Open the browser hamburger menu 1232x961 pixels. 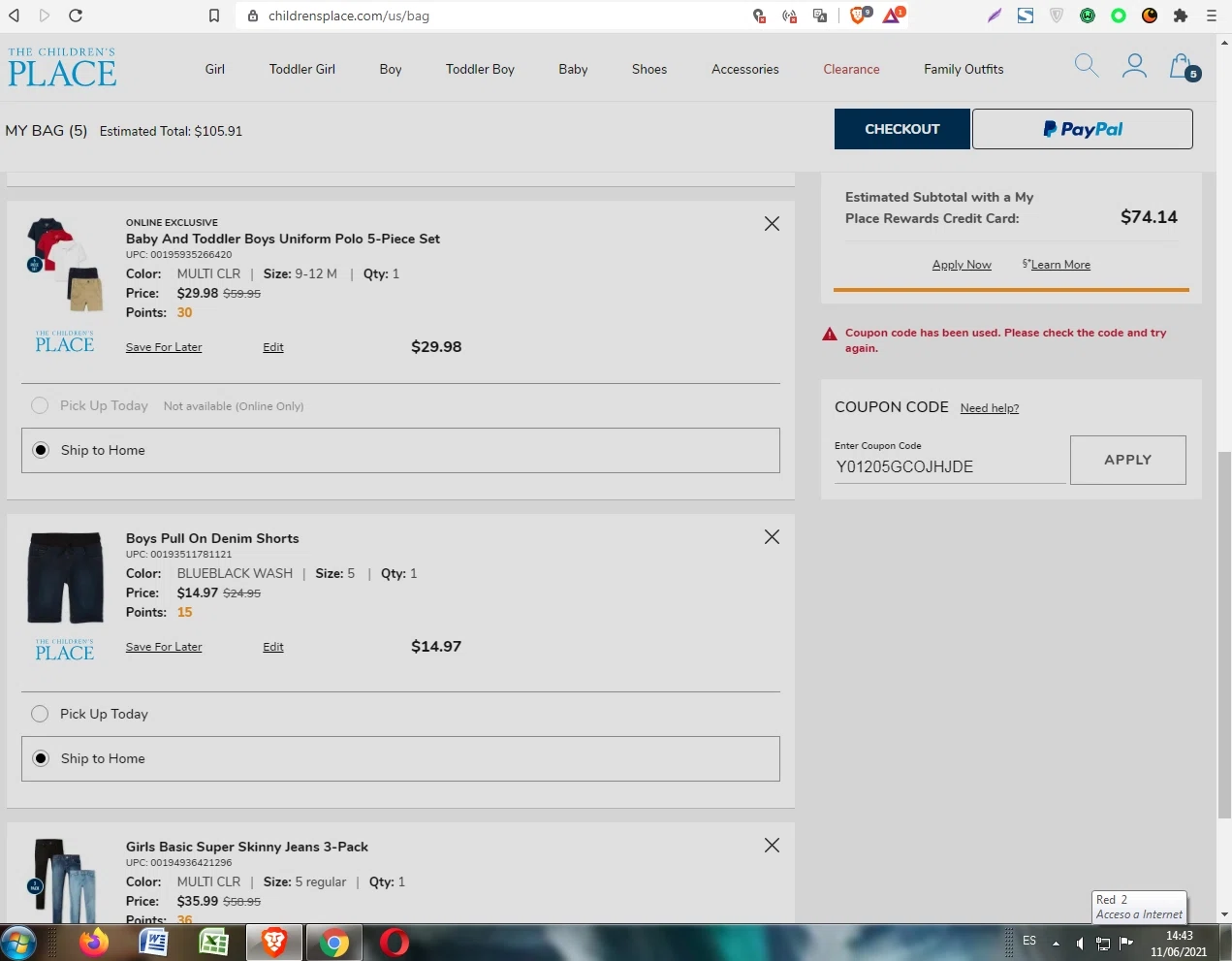1212,16
